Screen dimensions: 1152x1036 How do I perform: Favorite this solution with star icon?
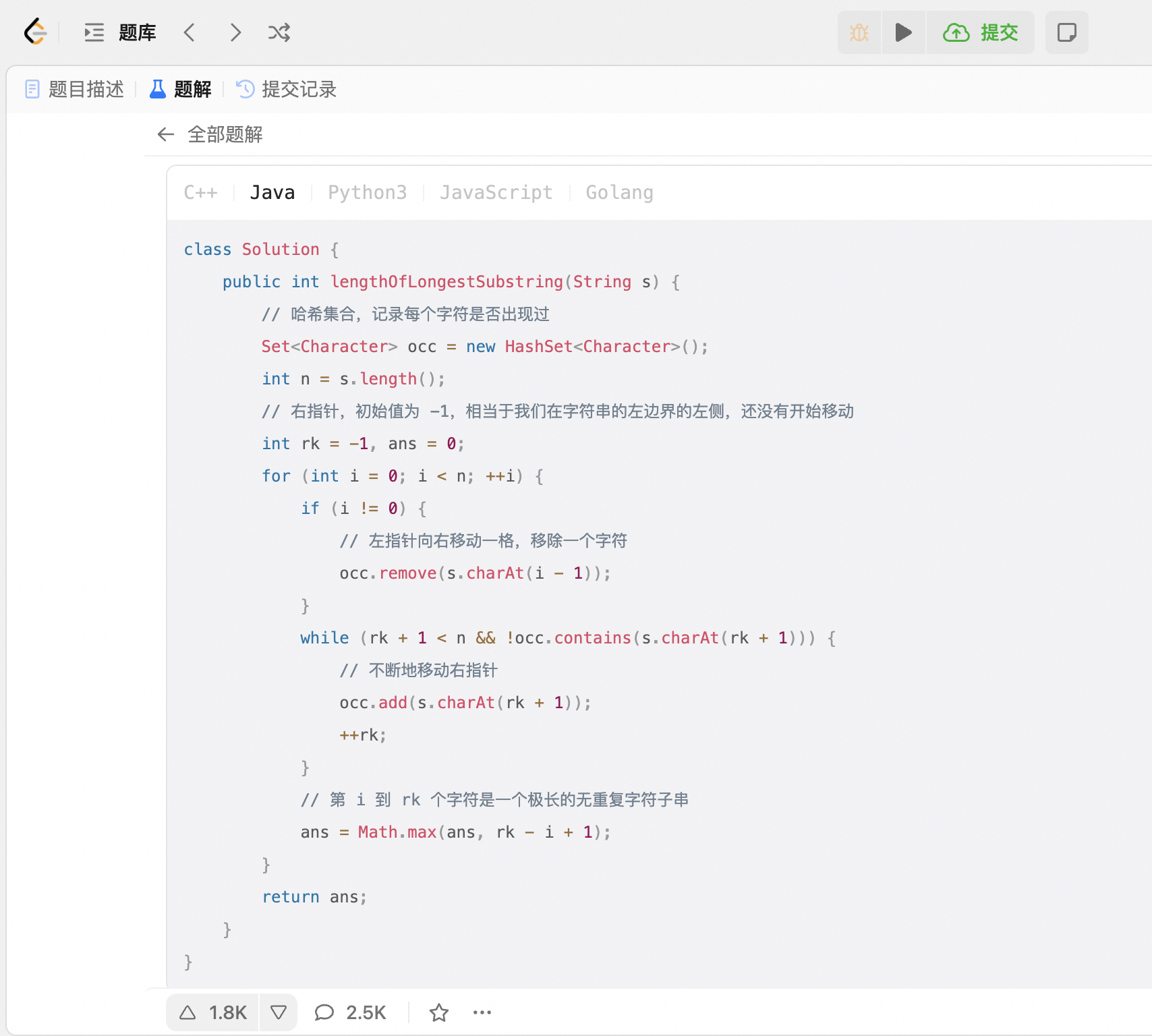(438, 1012)
